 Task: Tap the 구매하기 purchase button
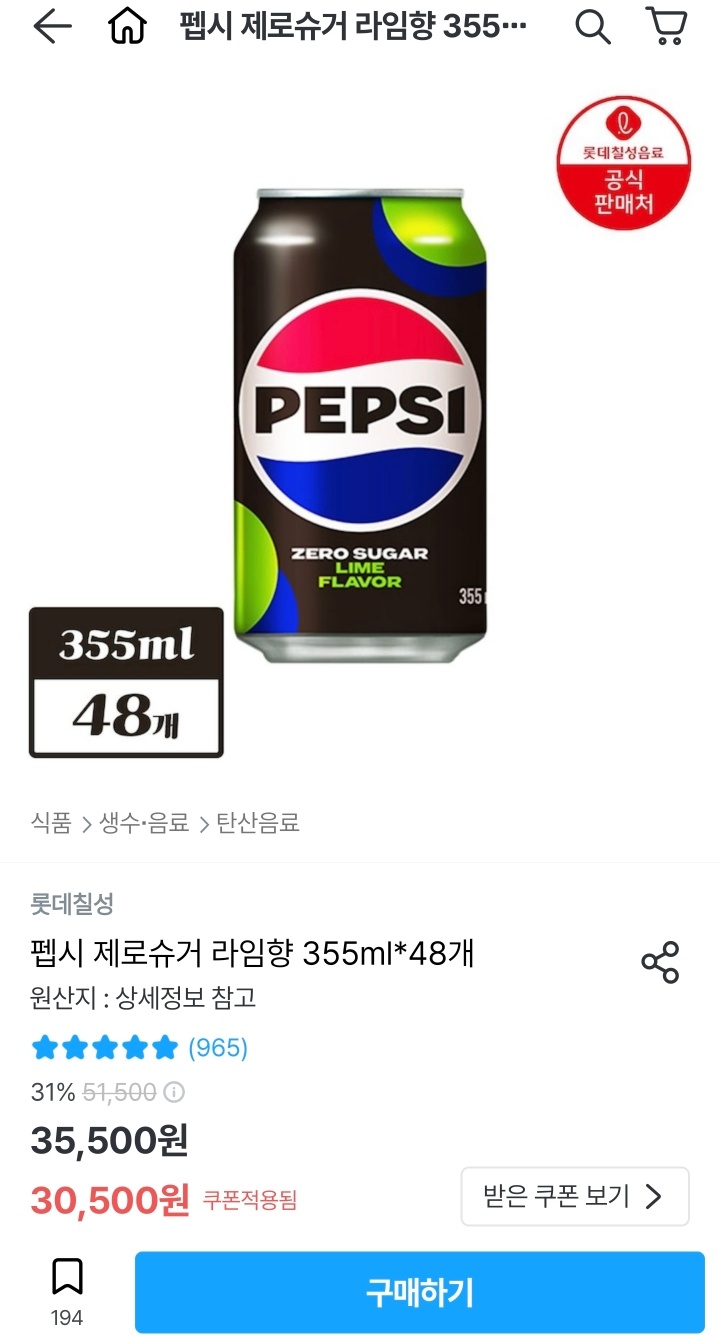pos(420,1292)
